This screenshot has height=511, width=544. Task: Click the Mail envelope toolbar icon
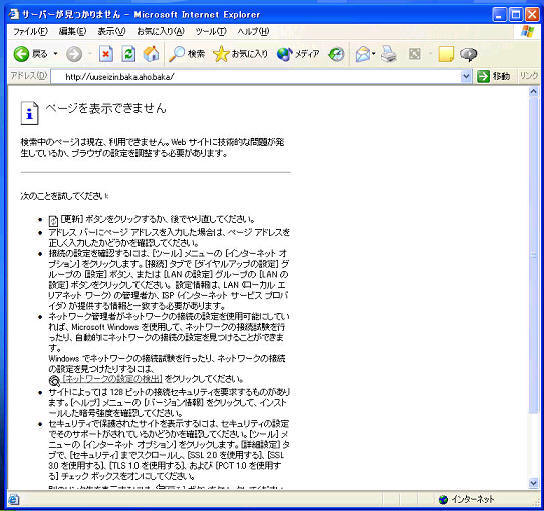[x=363, y=54]
